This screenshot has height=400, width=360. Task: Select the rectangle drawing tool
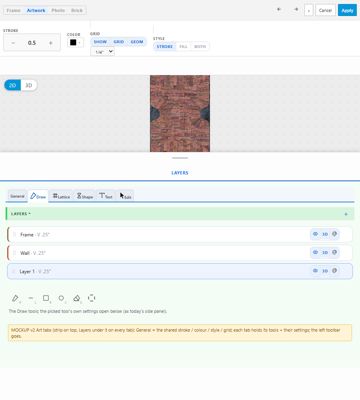46,298
